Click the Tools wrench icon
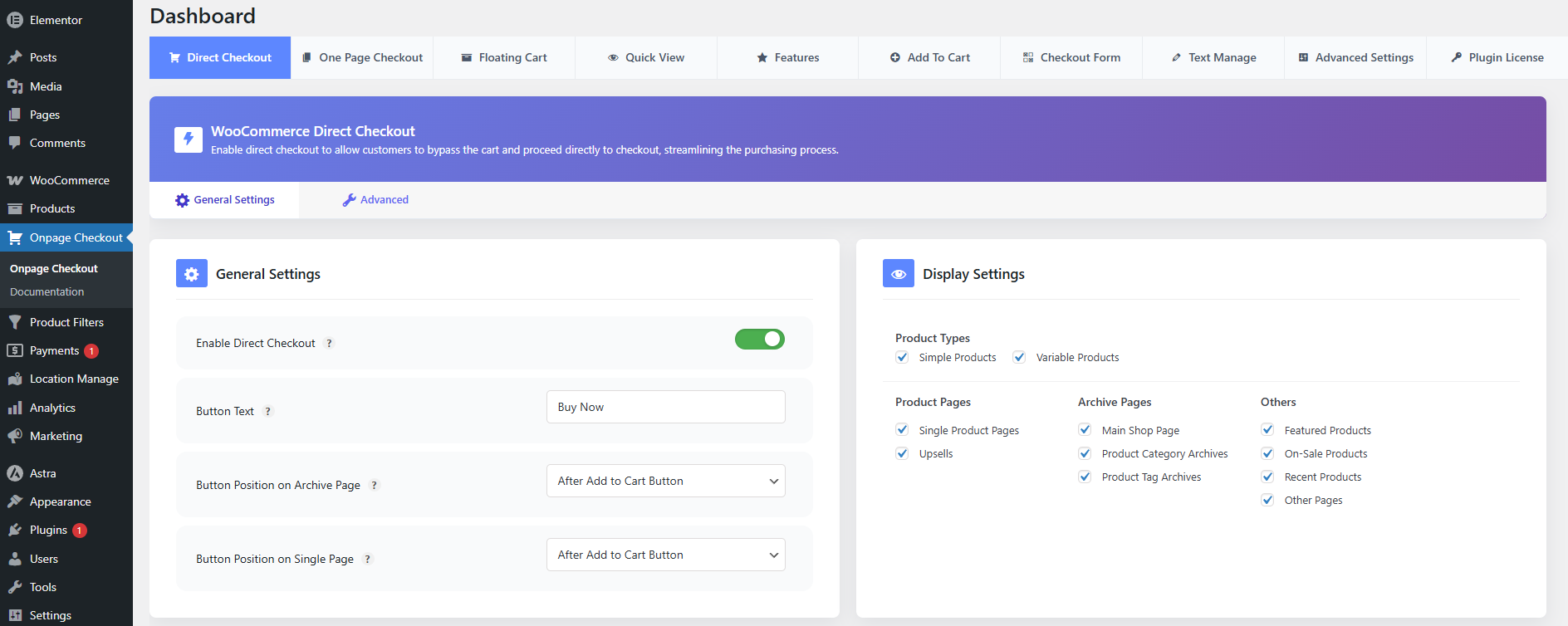 15,587
